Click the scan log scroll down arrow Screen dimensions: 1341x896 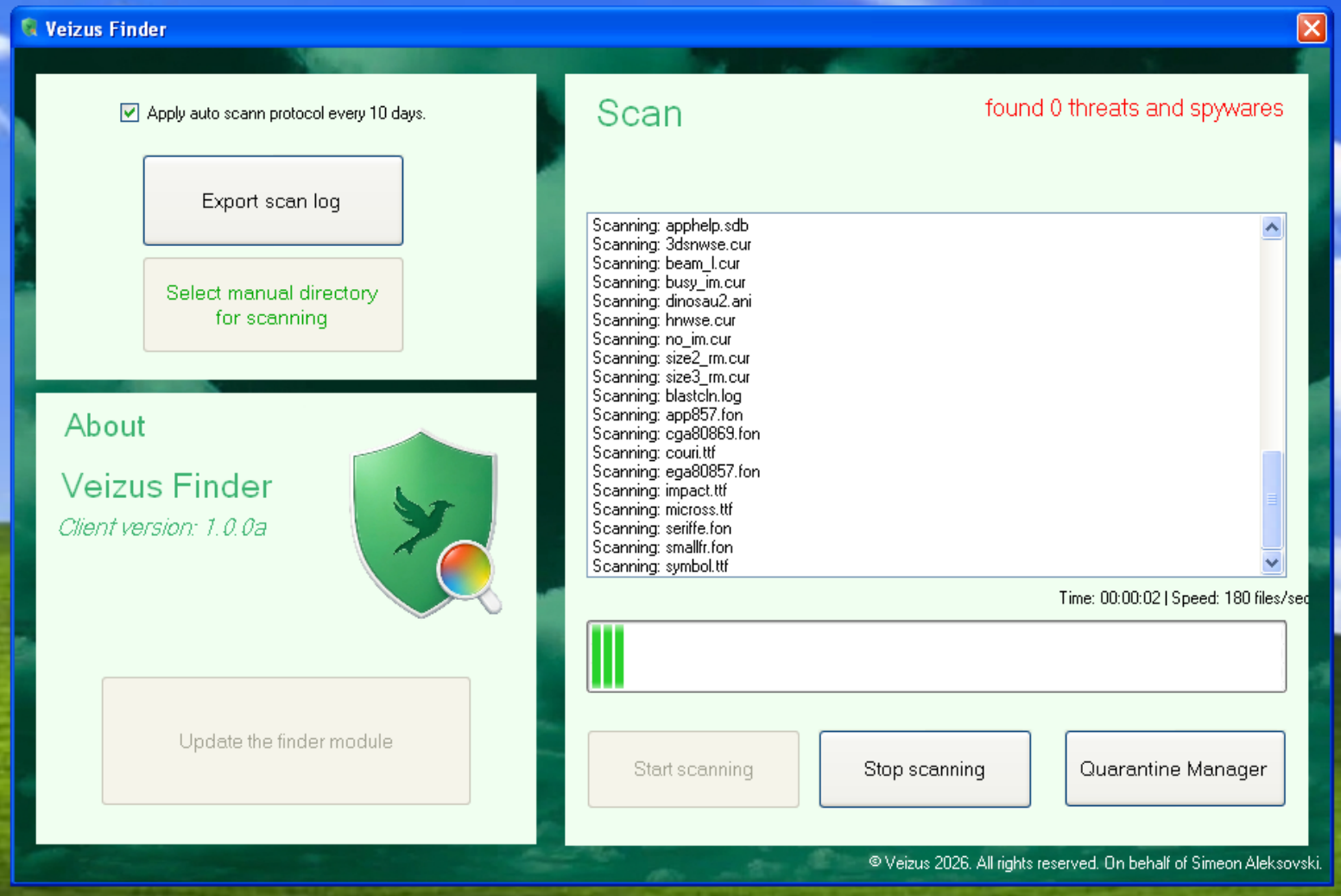tap(1272, 563)
